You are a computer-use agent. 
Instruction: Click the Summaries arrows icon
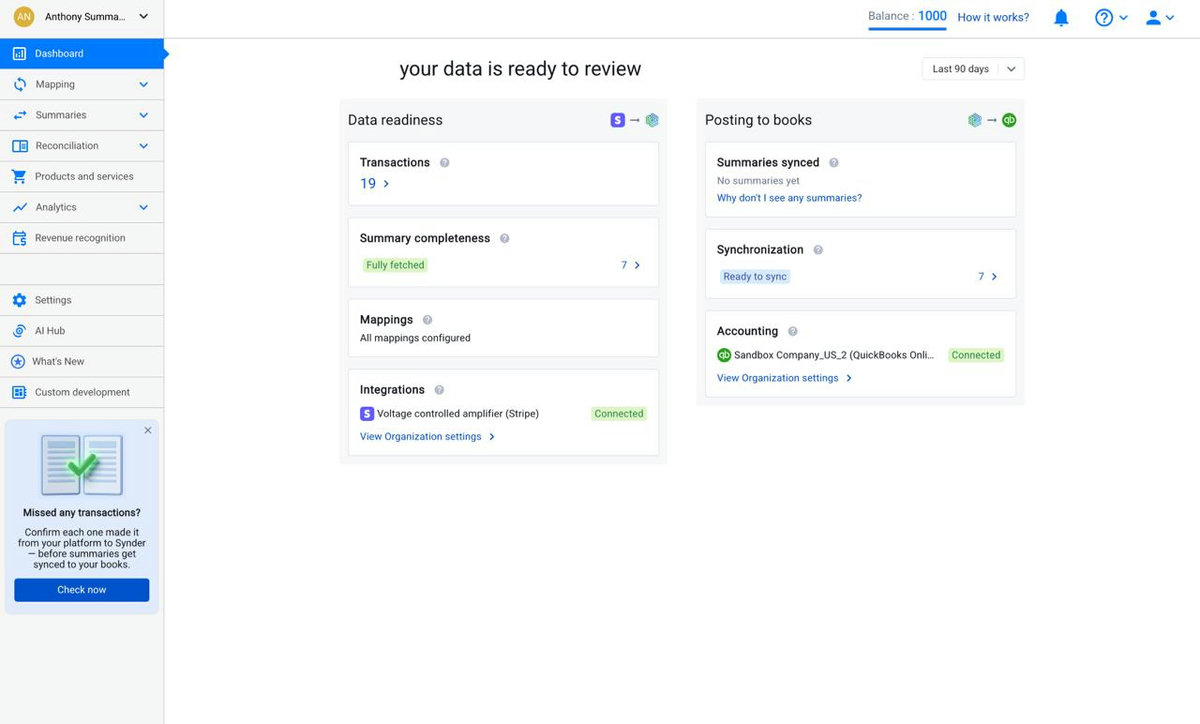tap(19, 115)
